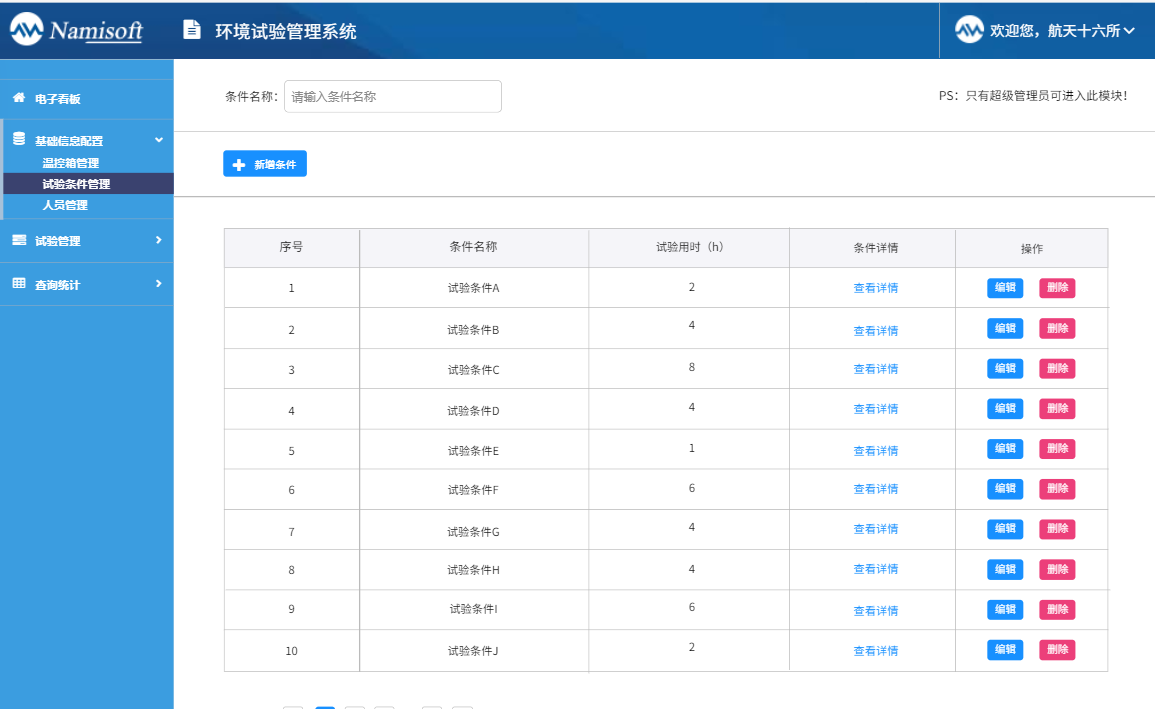The width and height of the screenshot is (1155, 709).
Task: Edit 试验条件E with 编辑 button
Action: 1005,448
